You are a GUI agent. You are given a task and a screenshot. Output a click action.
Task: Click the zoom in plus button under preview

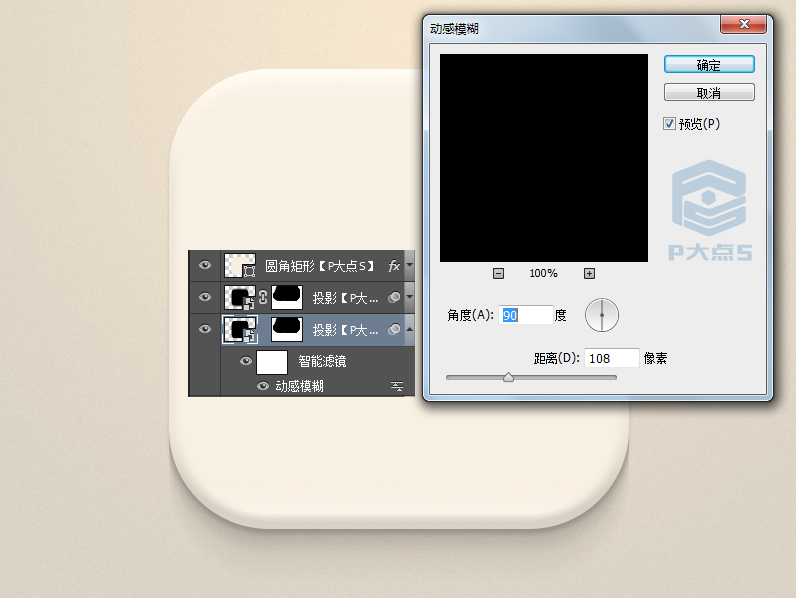589,274
